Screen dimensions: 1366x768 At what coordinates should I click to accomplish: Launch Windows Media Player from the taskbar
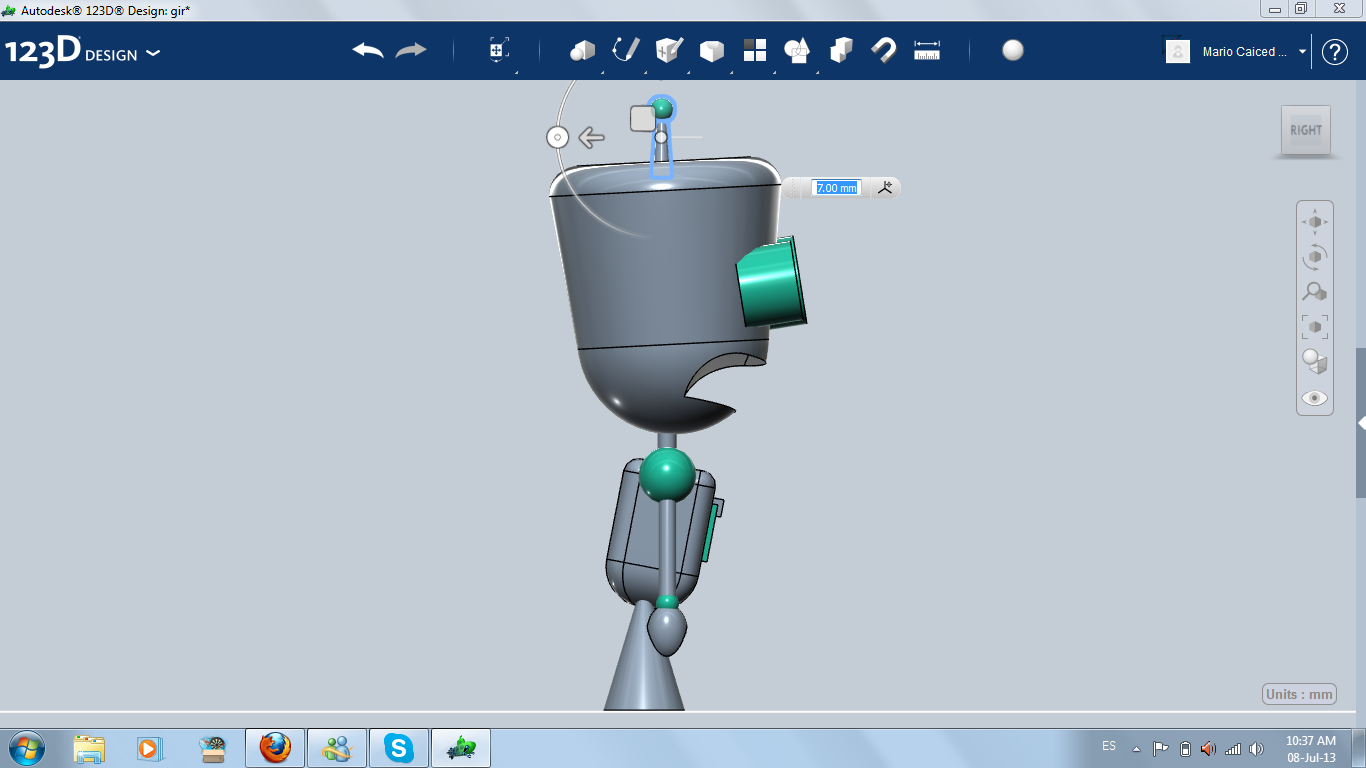pos(148,748)
